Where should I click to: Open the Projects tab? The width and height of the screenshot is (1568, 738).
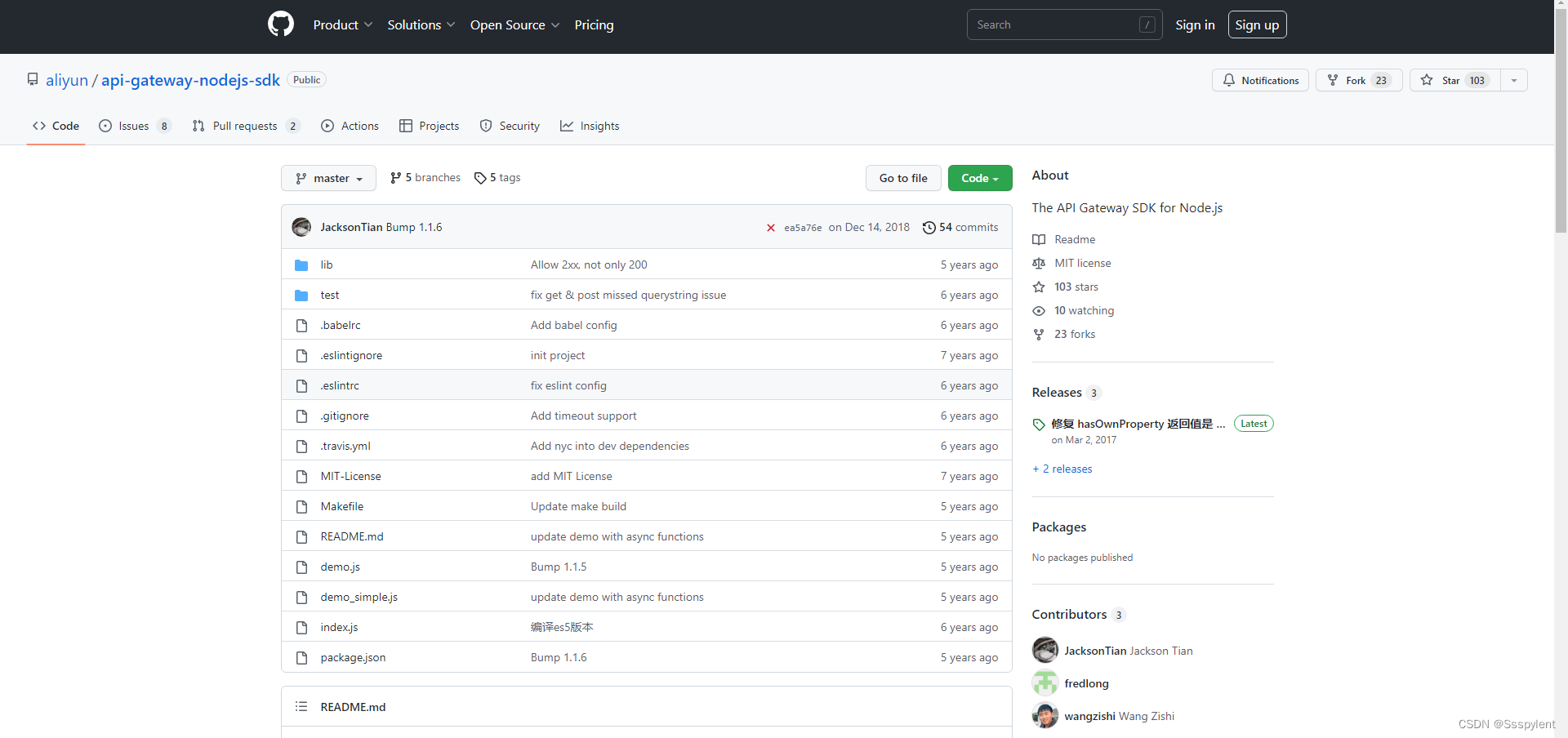tap(429, 126)
